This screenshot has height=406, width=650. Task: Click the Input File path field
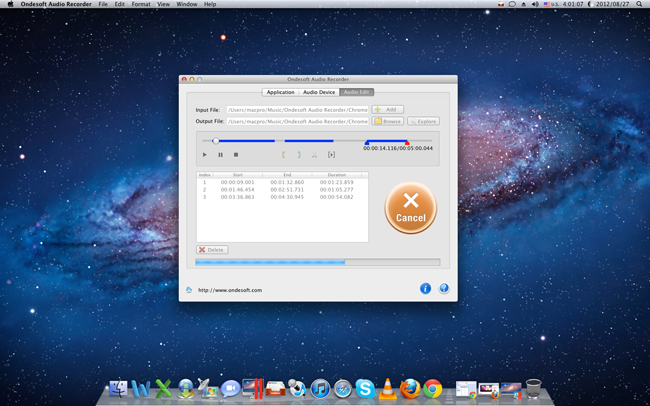coord(297,110)
